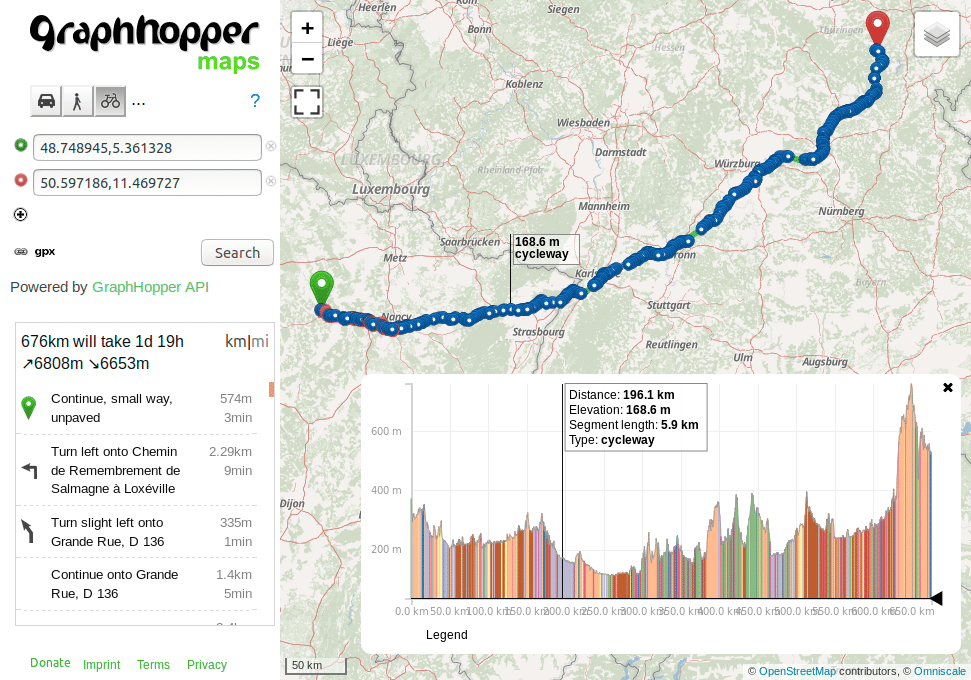Enter fullscreen map view

click(307, 101)
